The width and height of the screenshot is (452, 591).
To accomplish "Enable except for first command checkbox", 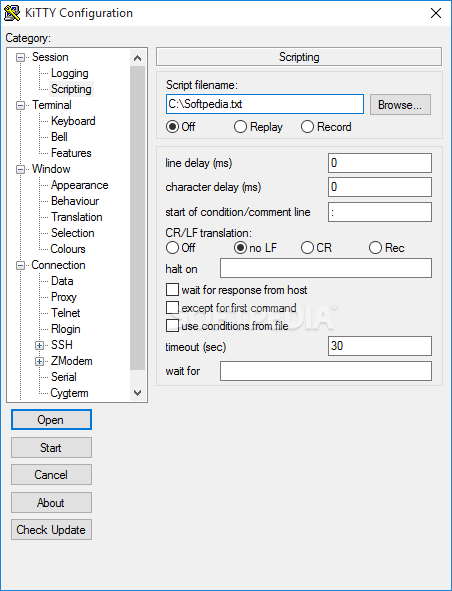I will point(172,308).
